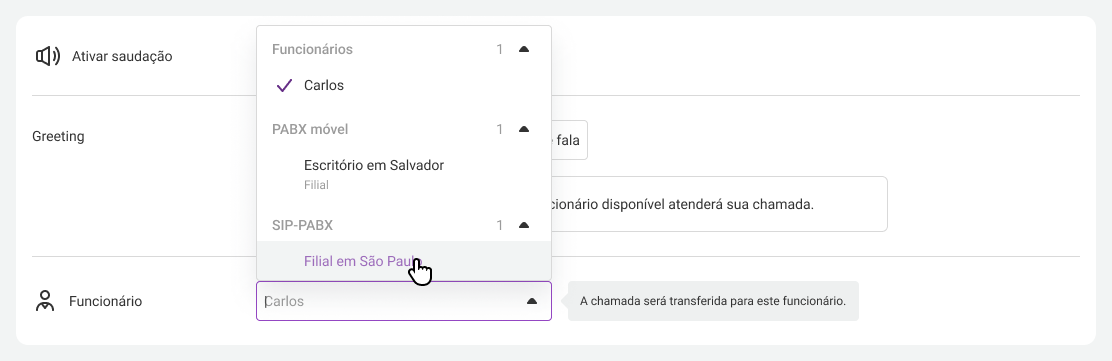Click the PABX móvel group header
The width and height of the screenshot is (1112, 361).
311,130
